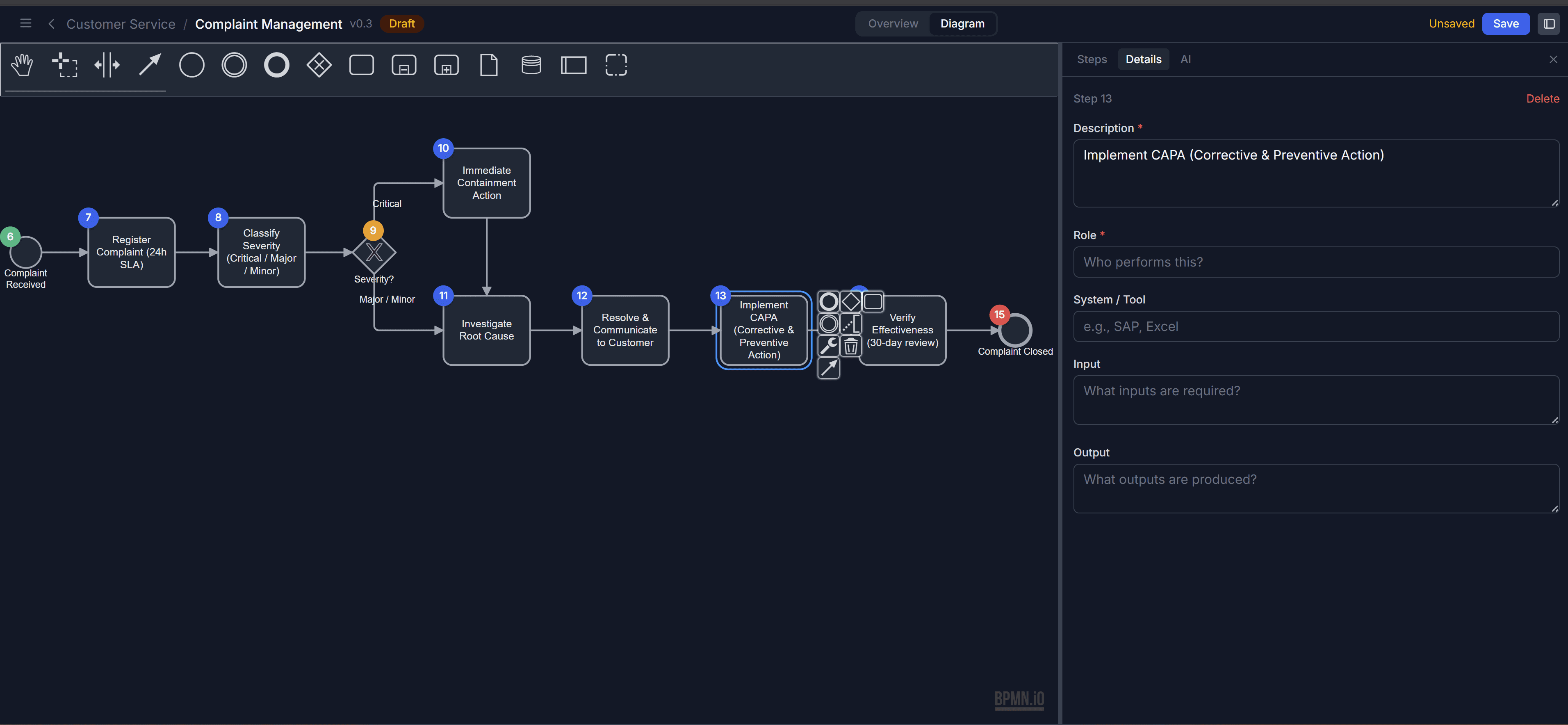Create a data store from the palette
This screenshot has width=1568, height=725.
[531, 64]
